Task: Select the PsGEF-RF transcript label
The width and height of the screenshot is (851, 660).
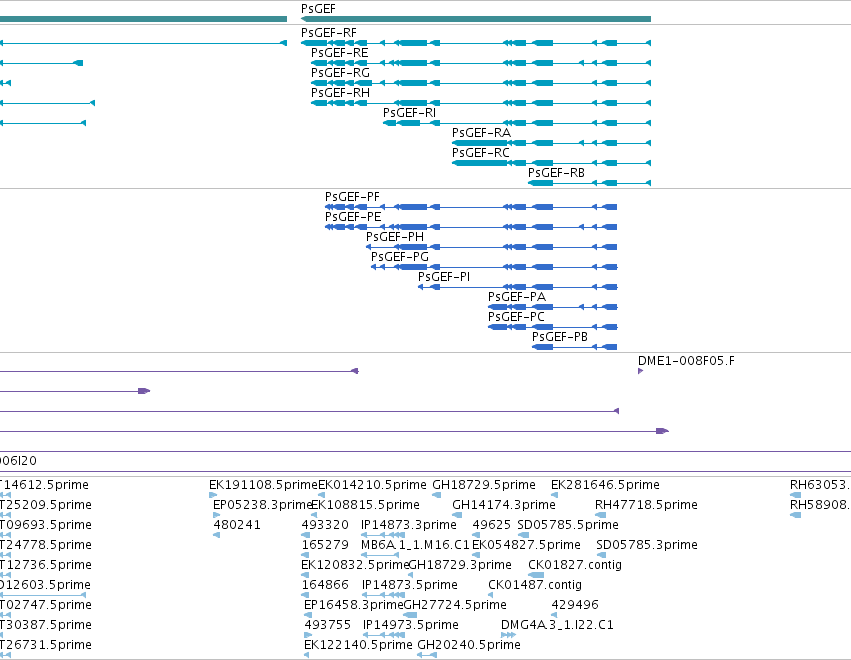Action: [329, 33]
